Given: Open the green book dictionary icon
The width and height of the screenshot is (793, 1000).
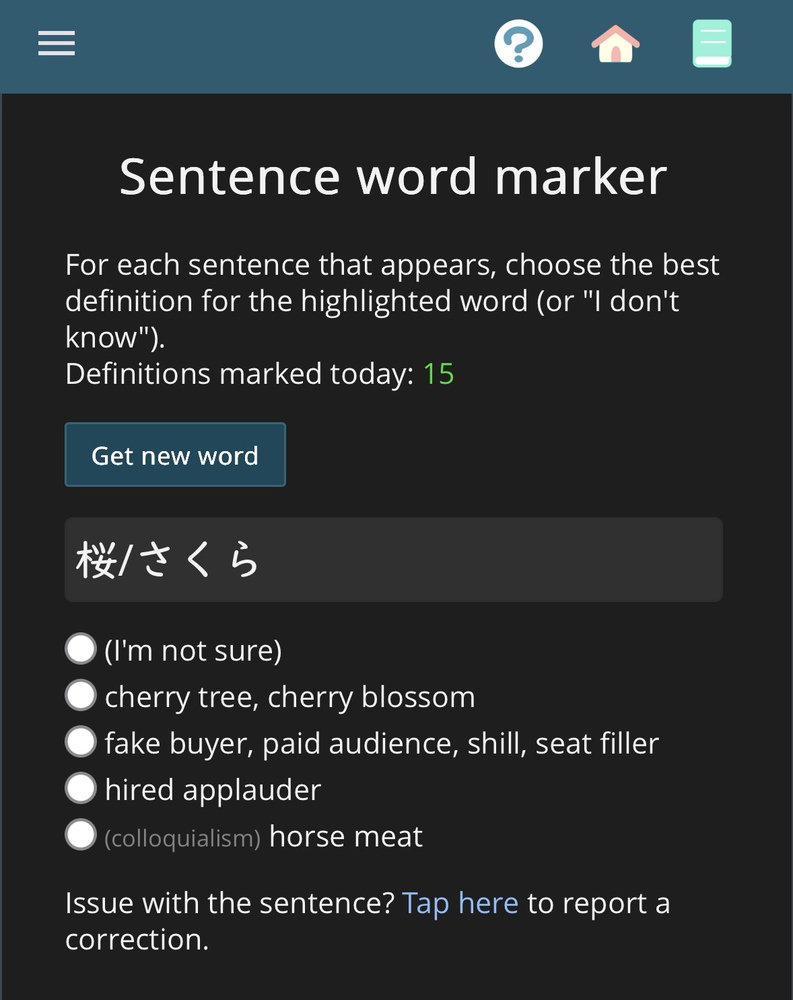Looking at the screenshot, I should coord(712,43).
